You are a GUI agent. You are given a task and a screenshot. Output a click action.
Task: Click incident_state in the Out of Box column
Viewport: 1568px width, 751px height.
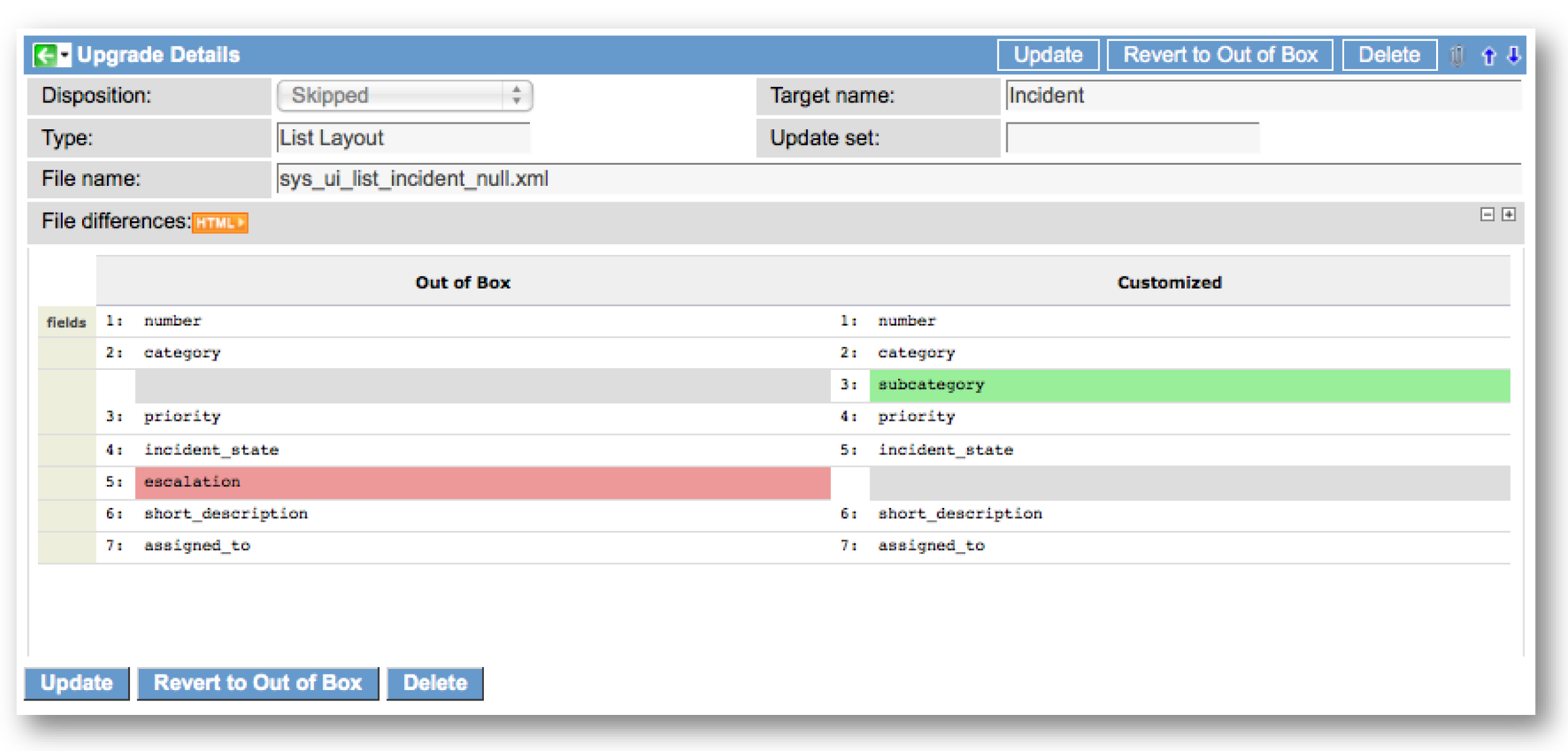[211, 450]
